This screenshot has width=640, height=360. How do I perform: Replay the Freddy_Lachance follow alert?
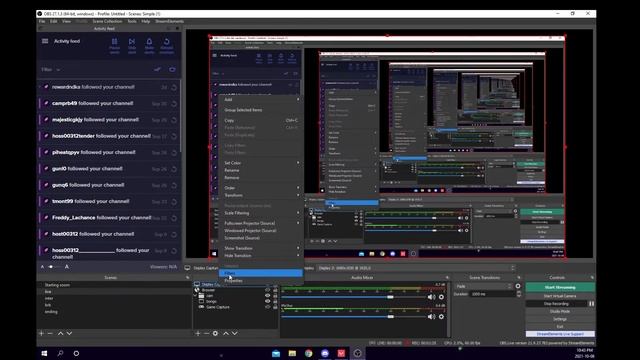tap(174, 218)
